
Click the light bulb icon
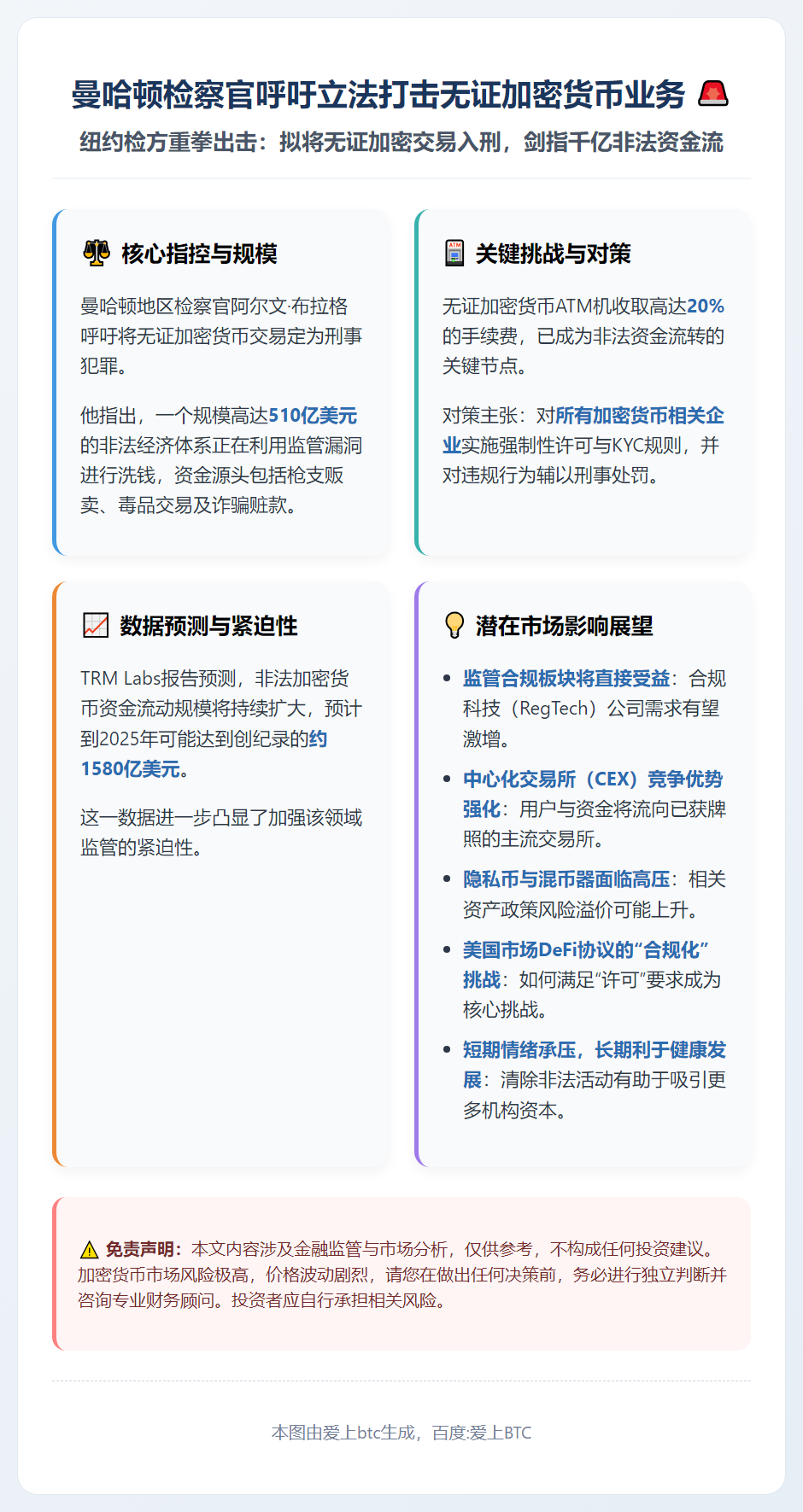(454, 626)
